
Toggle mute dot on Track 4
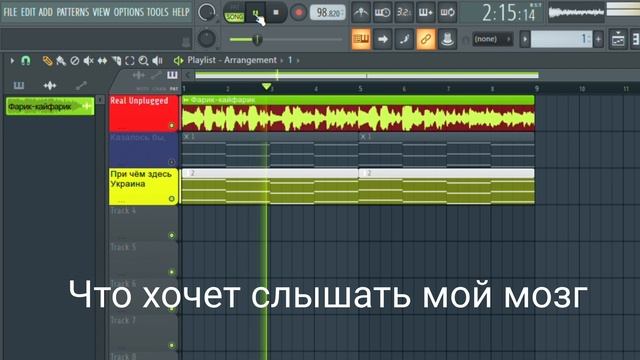172,236
